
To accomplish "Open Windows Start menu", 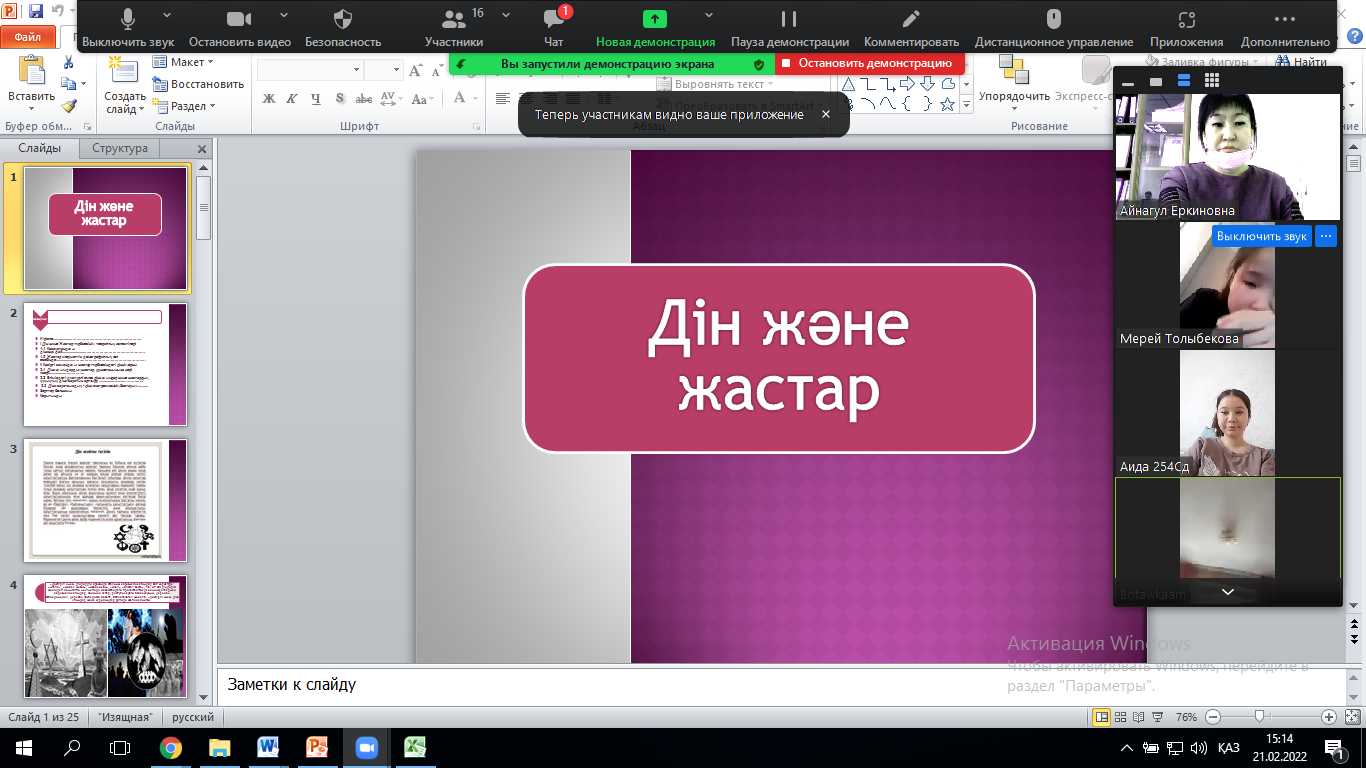I will click(x=24, y=747).
